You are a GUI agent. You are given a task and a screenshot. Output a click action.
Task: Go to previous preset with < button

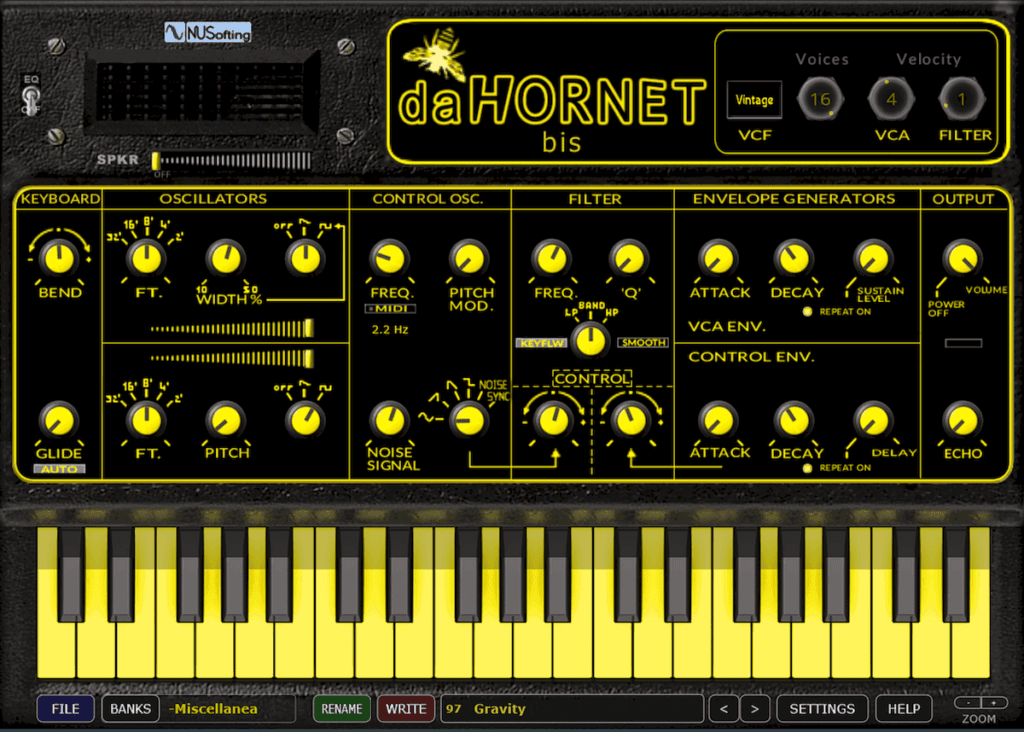pos(724,708)
